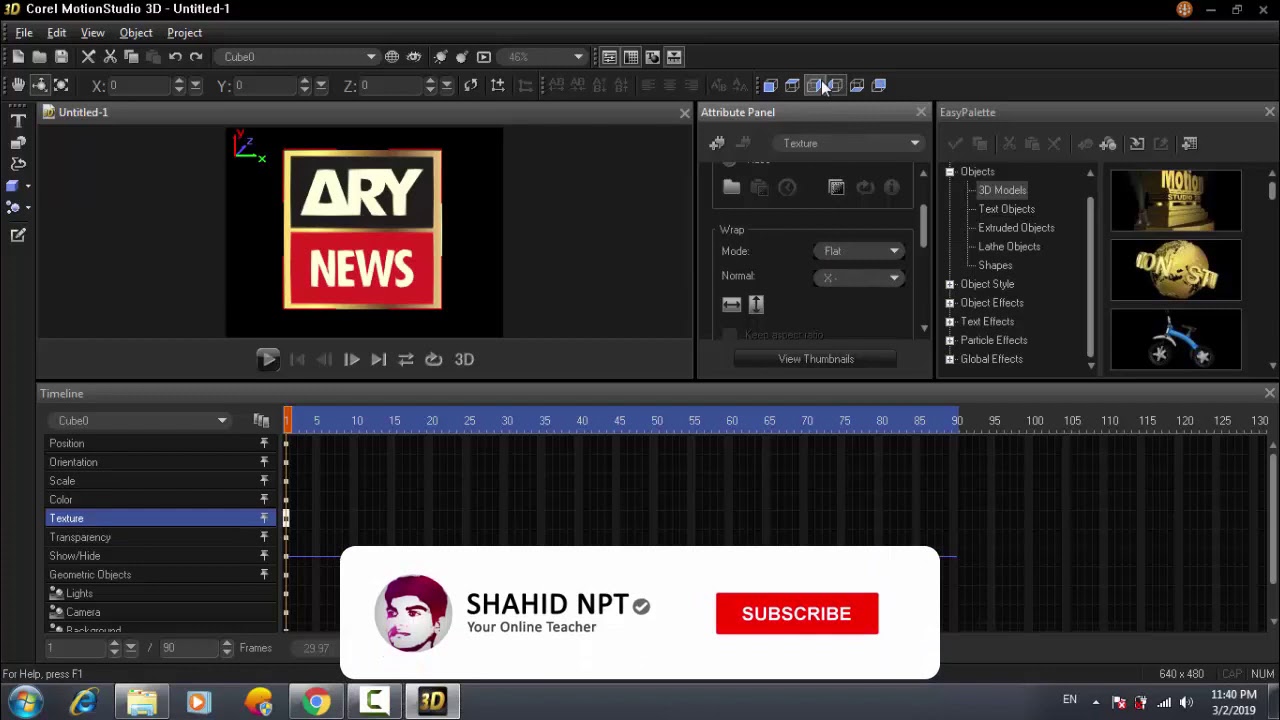
Task: Open the Cube0 object dropdown in toolbar
Action: pyautogui.click(x=299, y=57)
